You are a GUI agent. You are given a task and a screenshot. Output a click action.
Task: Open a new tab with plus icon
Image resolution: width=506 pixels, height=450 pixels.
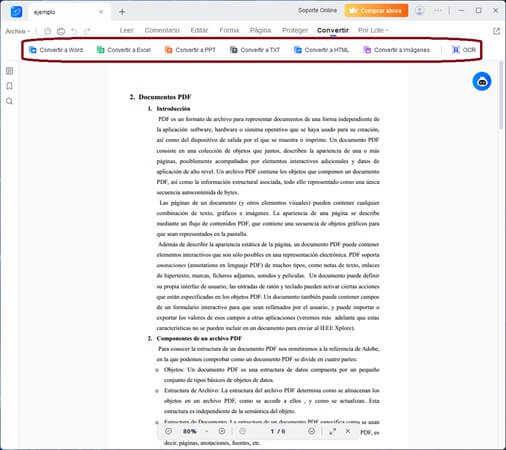(122, 12)
